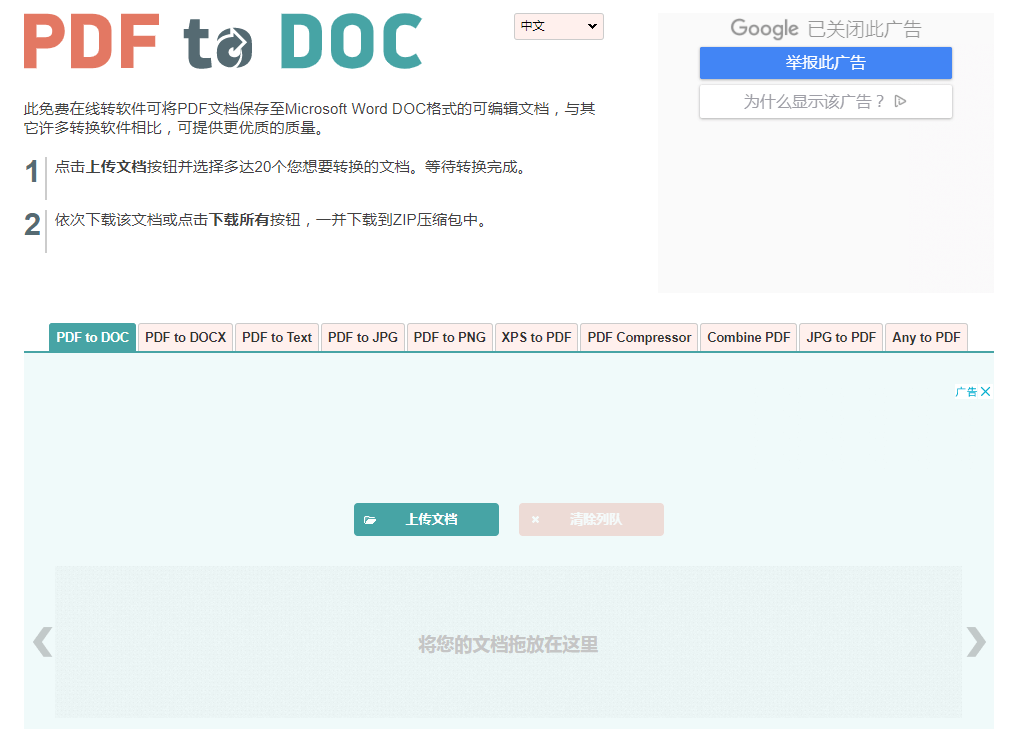The image size is (1016, 729).
Task: Go to the PDF to PNG tab
Action: 450,337
